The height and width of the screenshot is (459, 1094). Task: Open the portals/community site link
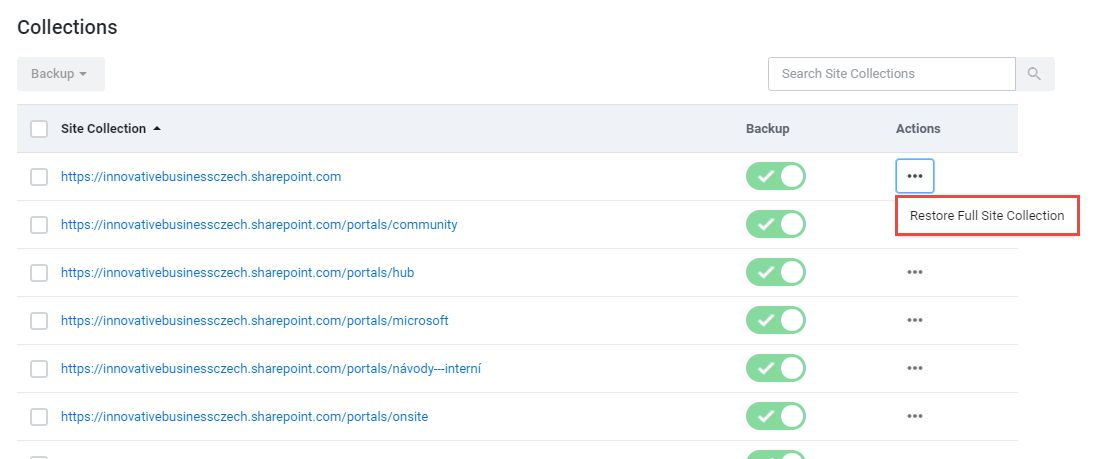(259, 225)
